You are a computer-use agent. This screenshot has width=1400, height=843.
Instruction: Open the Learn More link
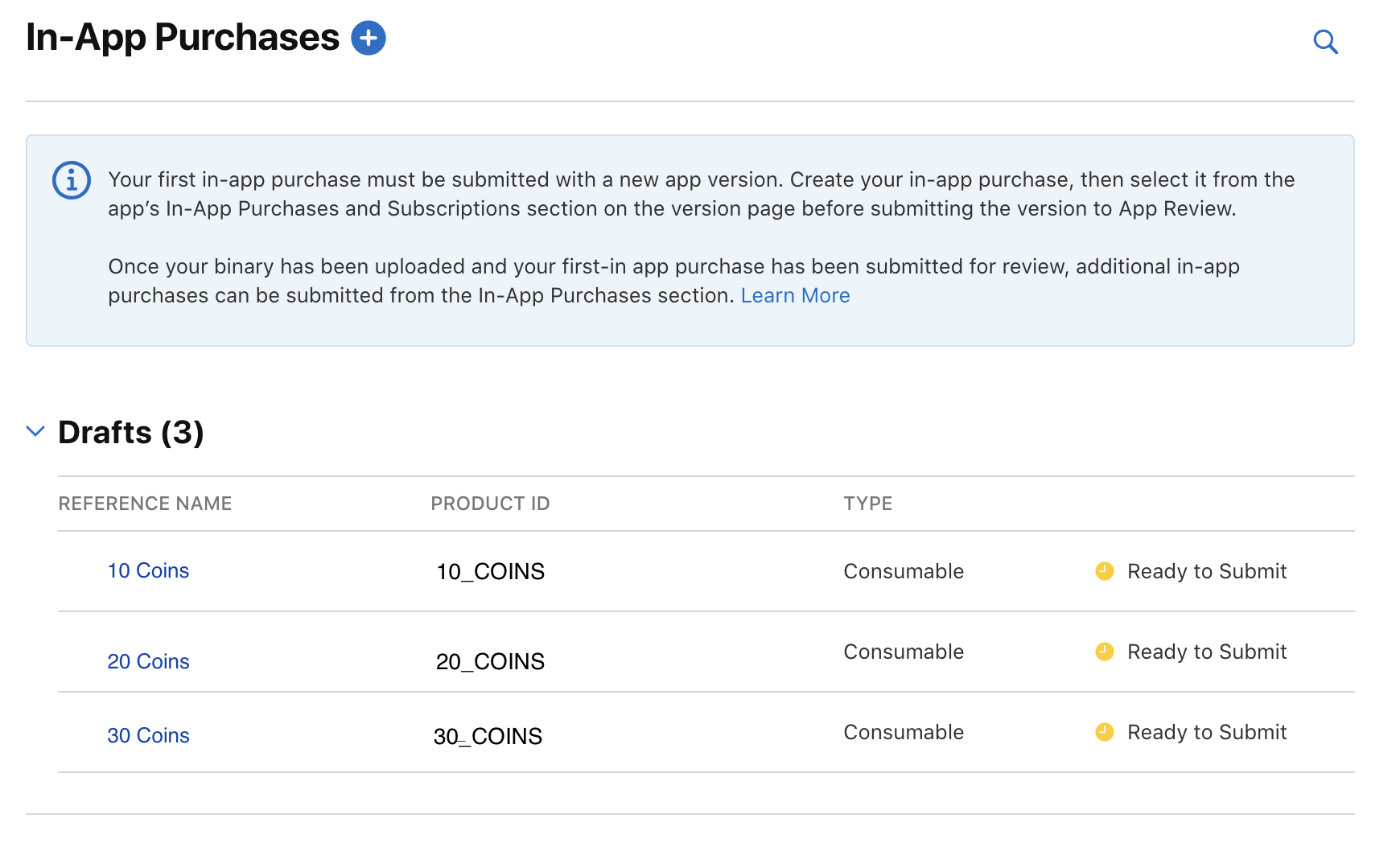click(795, 295)
